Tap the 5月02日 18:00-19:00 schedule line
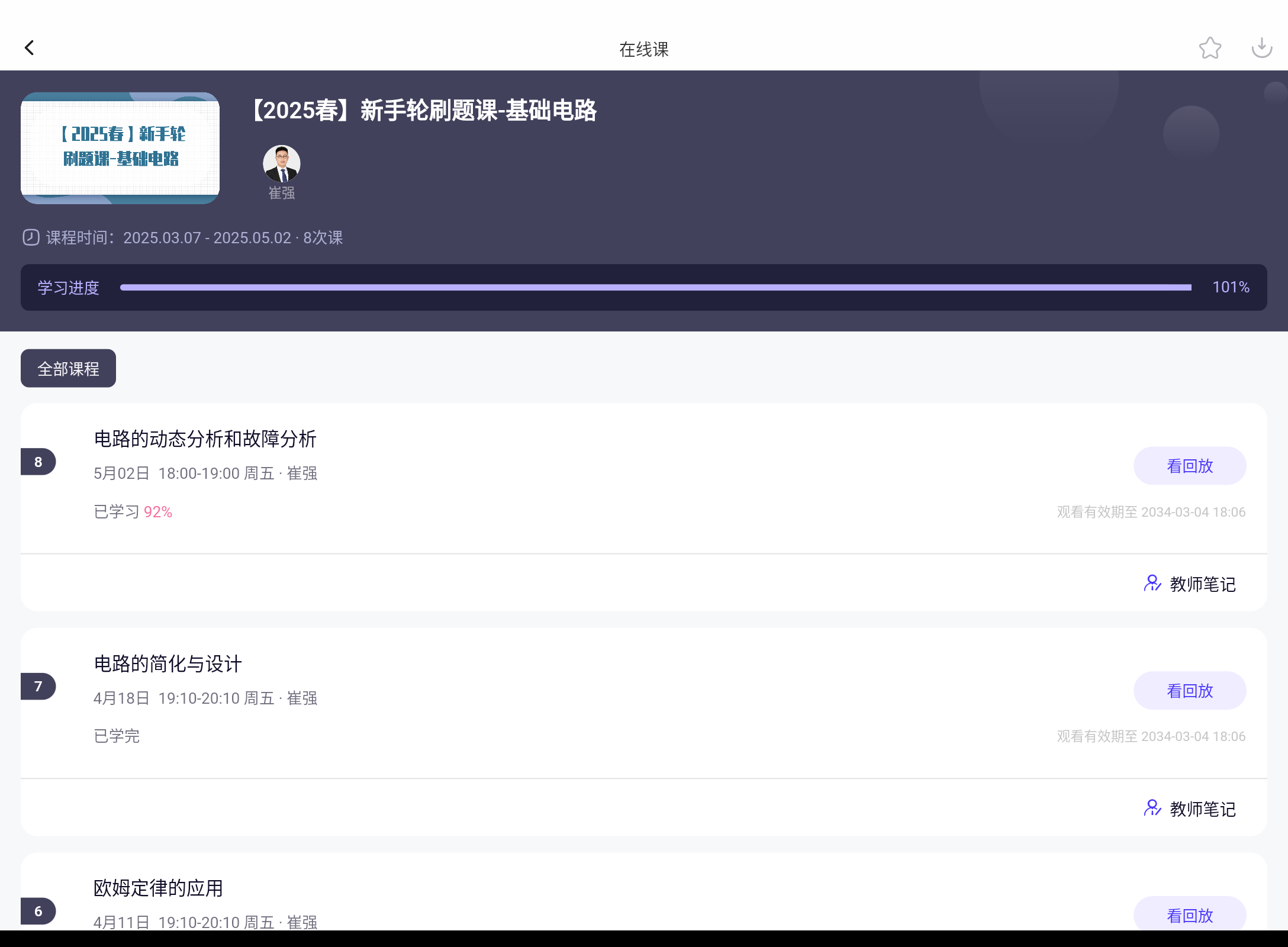Viewport: 1288px width, 947px height. pos(205,474)
